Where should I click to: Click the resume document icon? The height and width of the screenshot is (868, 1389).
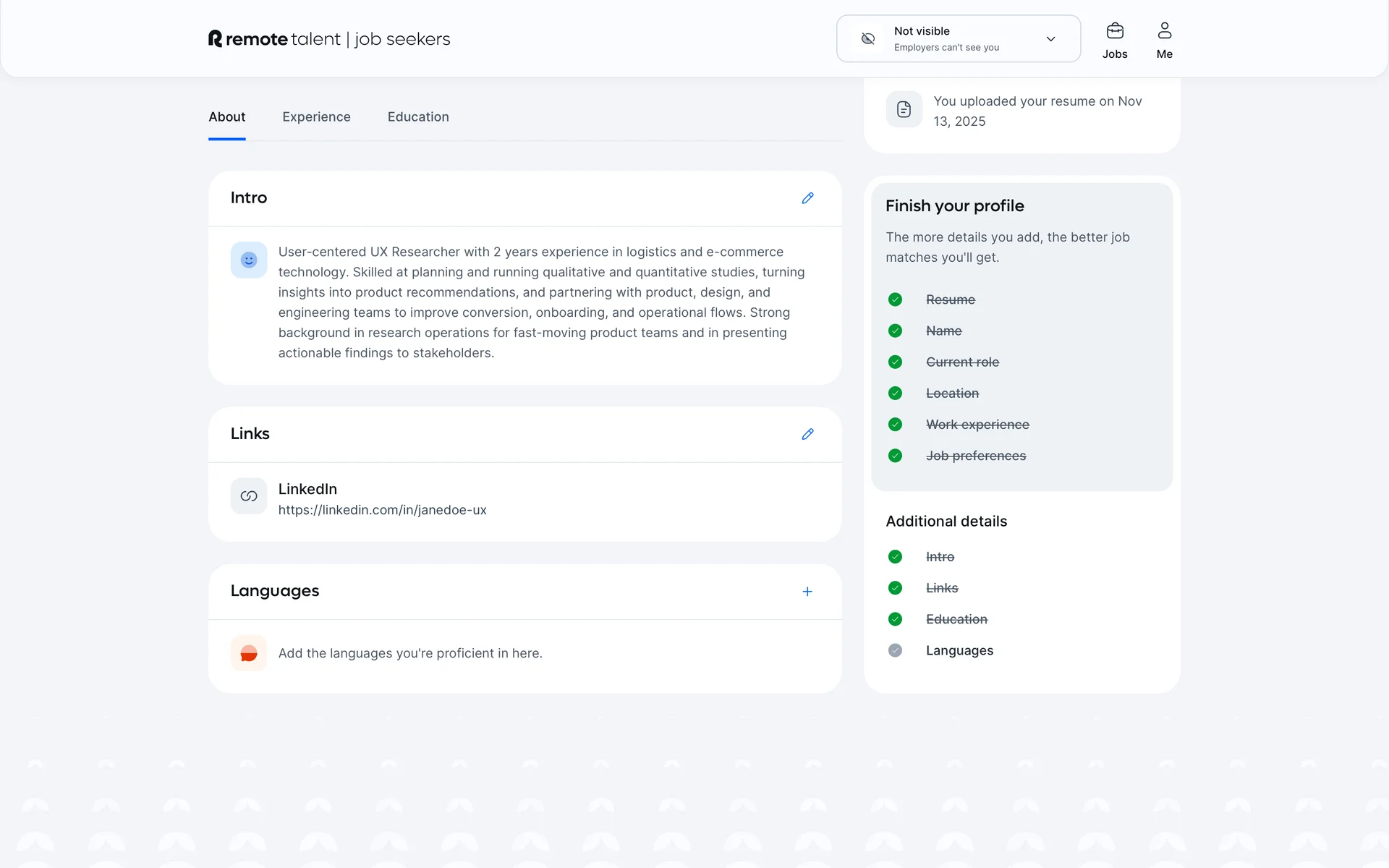(904, 109)
